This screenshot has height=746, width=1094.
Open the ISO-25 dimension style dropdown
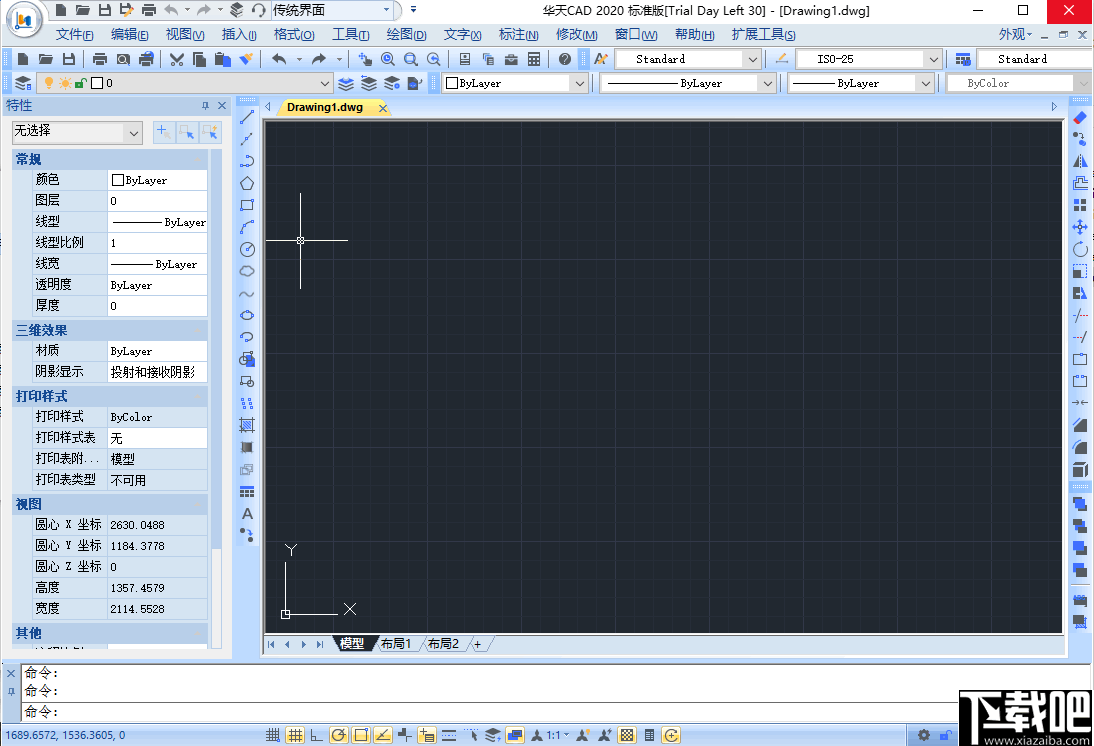pos(869,59)
